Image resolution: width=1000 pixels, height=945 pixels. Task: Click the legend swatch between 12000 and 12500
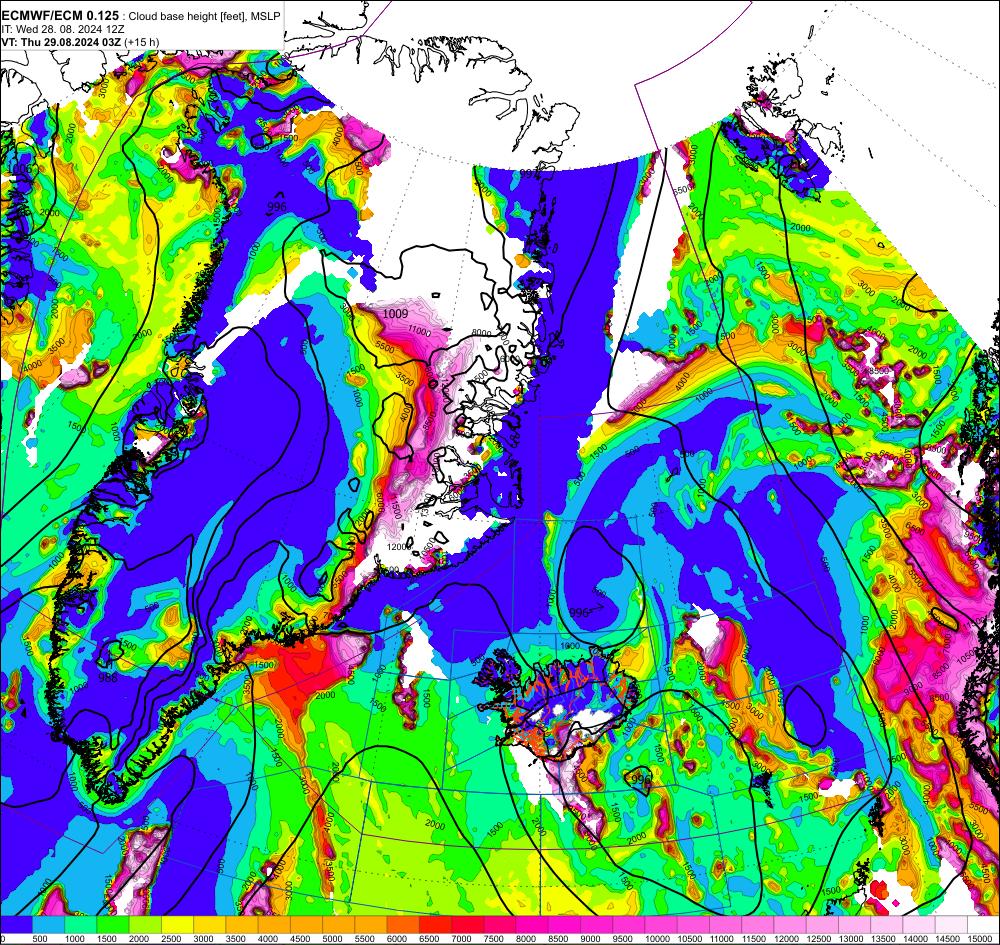pyautogui.click(x=790, y=925)
